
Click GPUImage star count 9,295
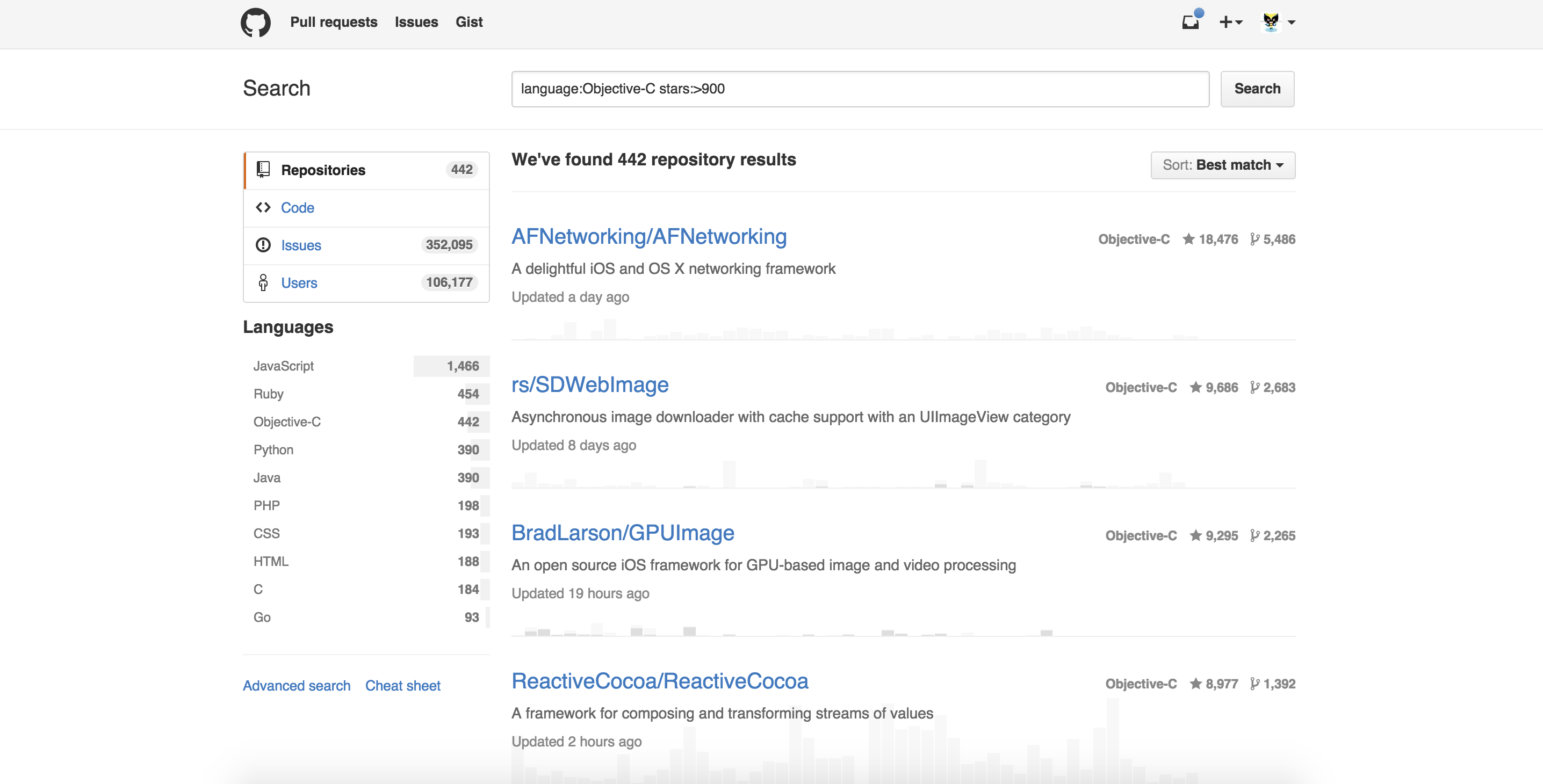[x=1214, y=535]
